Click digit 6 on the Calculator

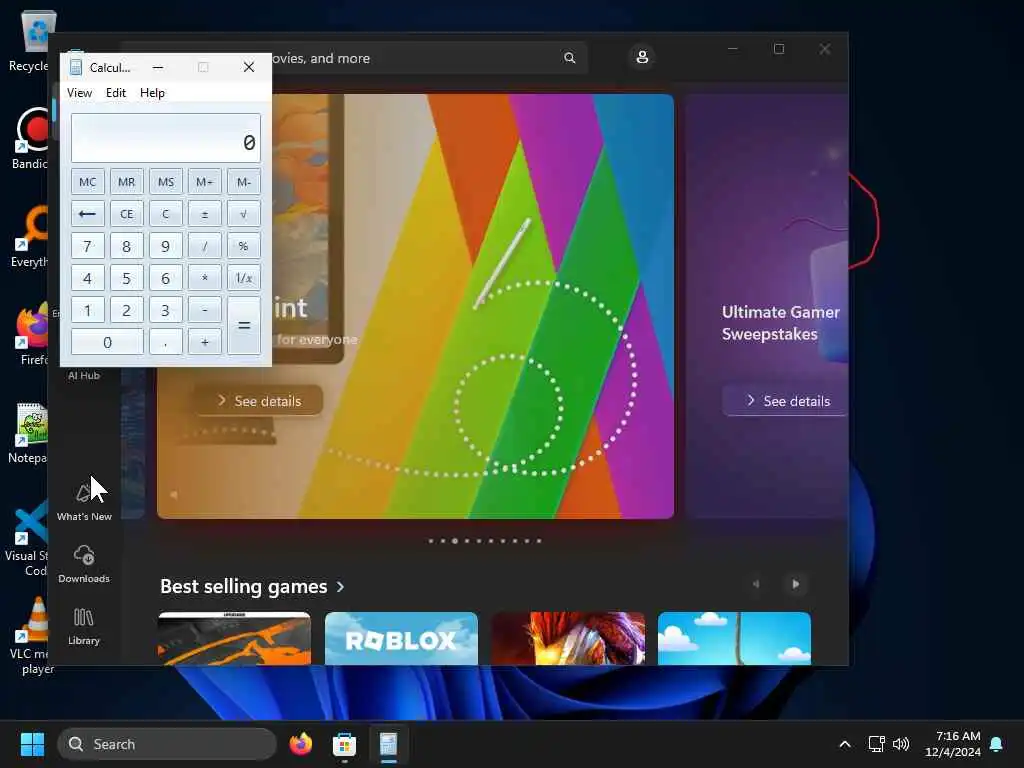pos(166,278)
